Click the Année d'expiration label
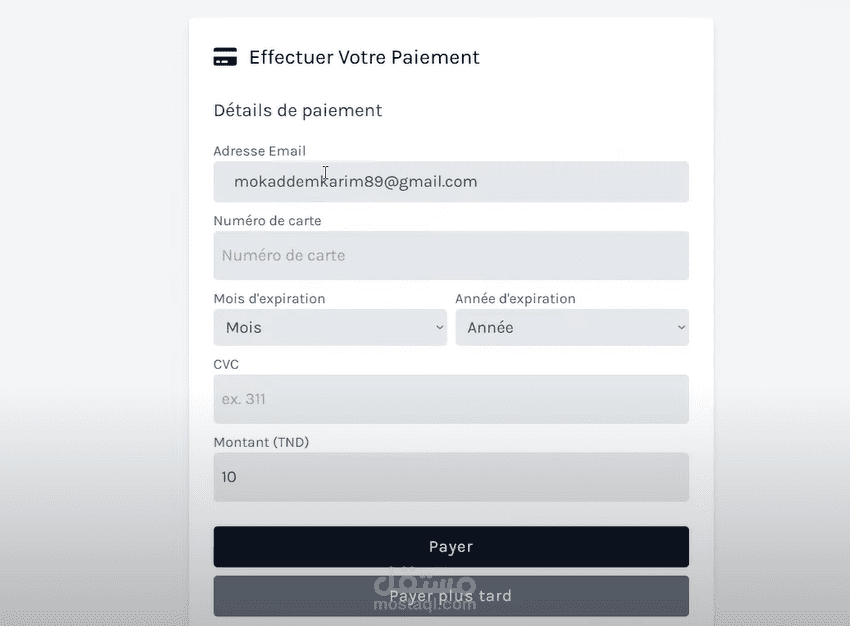 pos(515,298)
